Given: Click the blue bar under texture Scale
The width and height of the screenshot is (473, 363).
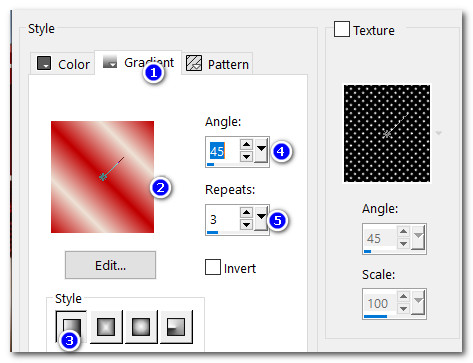Looking at the screenshot, I should [x=375, y=316].
